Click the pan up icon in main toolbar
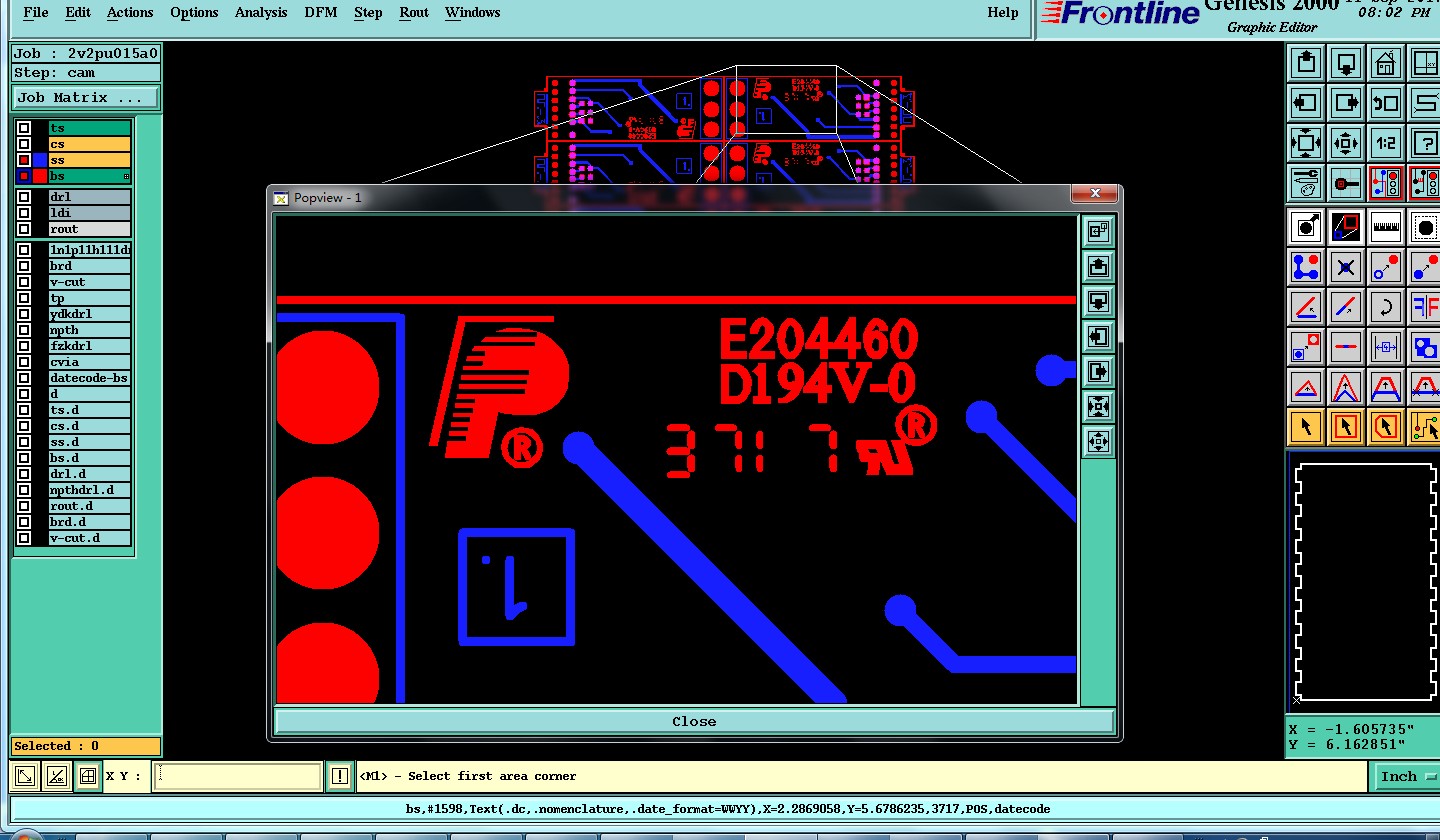 coord(1306,63)
